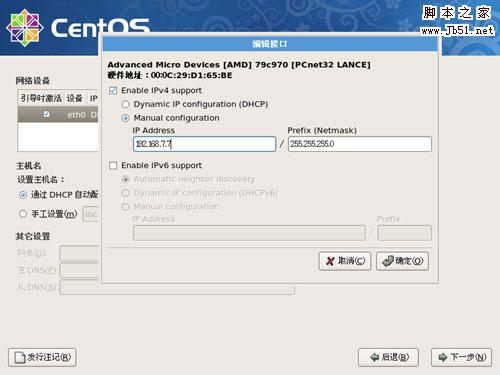Select 手工设置(m) hostname radio

click(x=23, y=214)
